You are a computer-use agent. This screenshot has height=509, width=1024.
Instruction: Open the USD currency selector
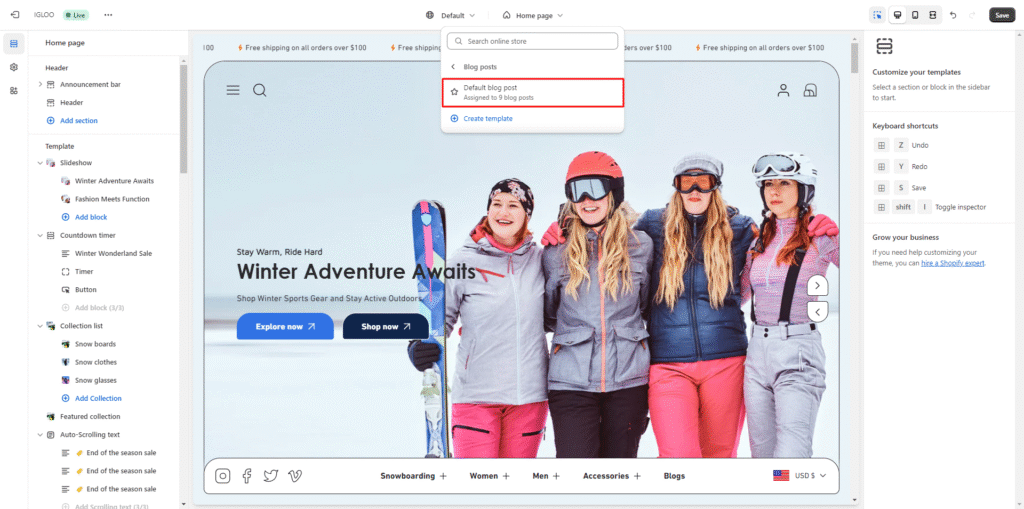801,476
